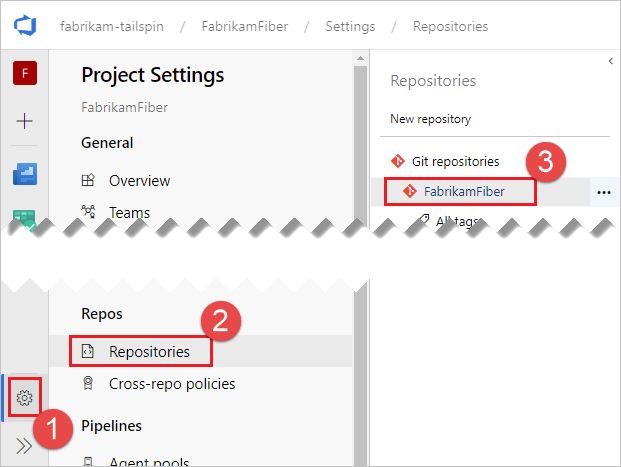
Task: Click the Overview icon under General
Action: tap(88, 181)
